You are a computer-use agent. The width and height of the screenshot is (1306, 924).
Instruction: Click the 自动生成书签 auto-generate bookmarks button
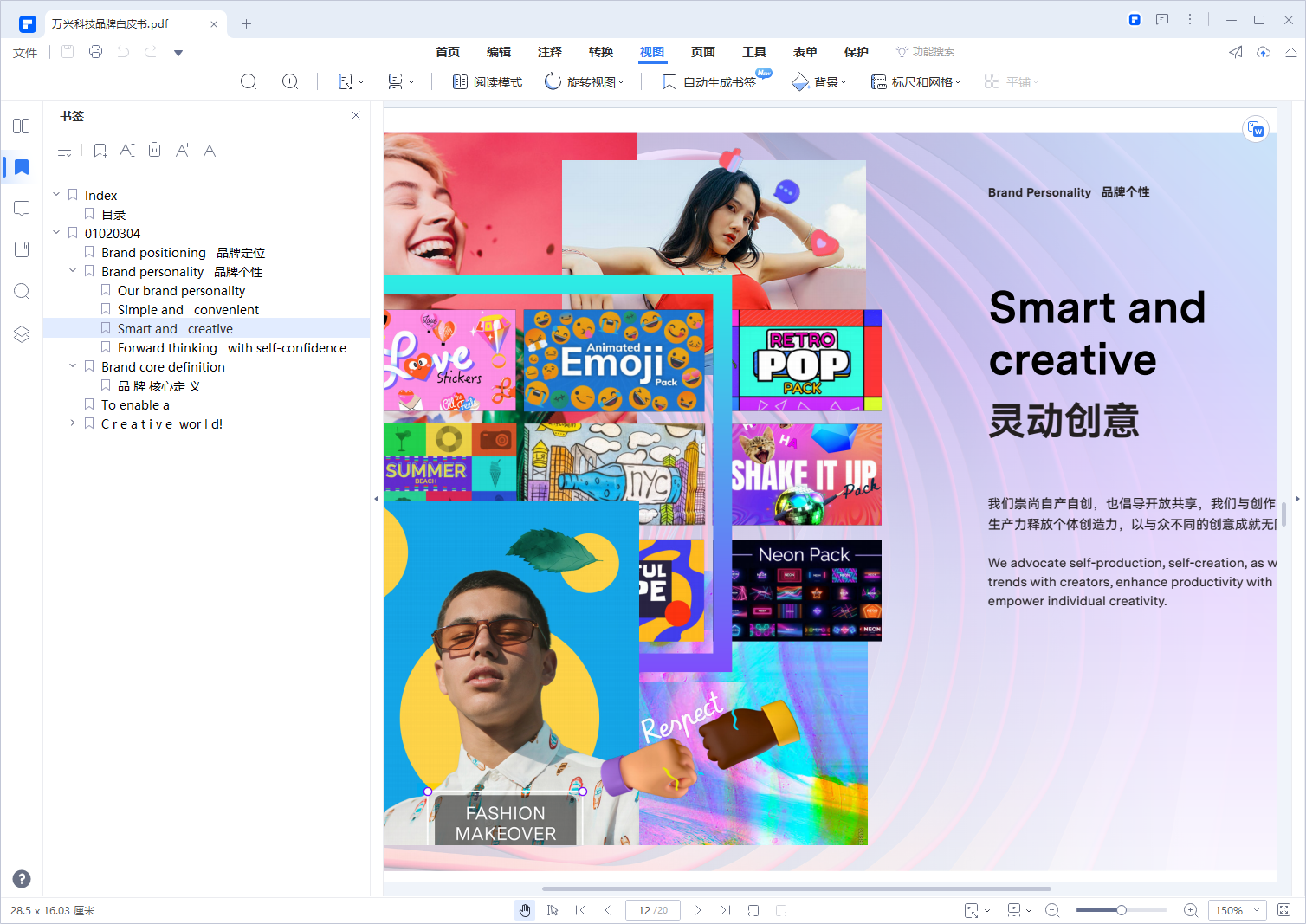pos(713,81)
